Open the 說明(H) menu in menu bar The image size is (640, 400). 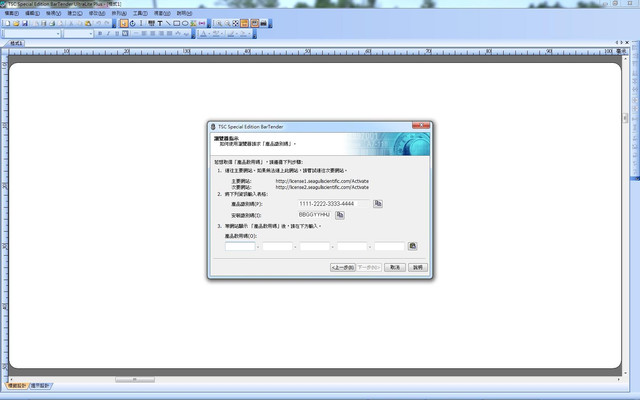[x=184, y=13]
